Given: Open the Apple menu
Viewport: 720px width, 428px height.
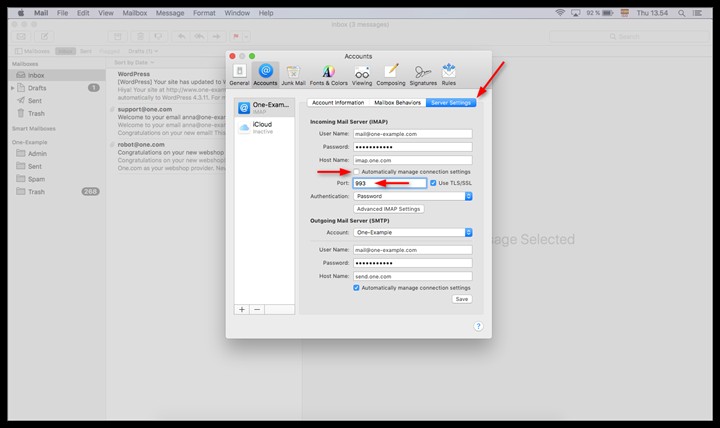Looking at the screenshot, I should [x=21, y=13].
